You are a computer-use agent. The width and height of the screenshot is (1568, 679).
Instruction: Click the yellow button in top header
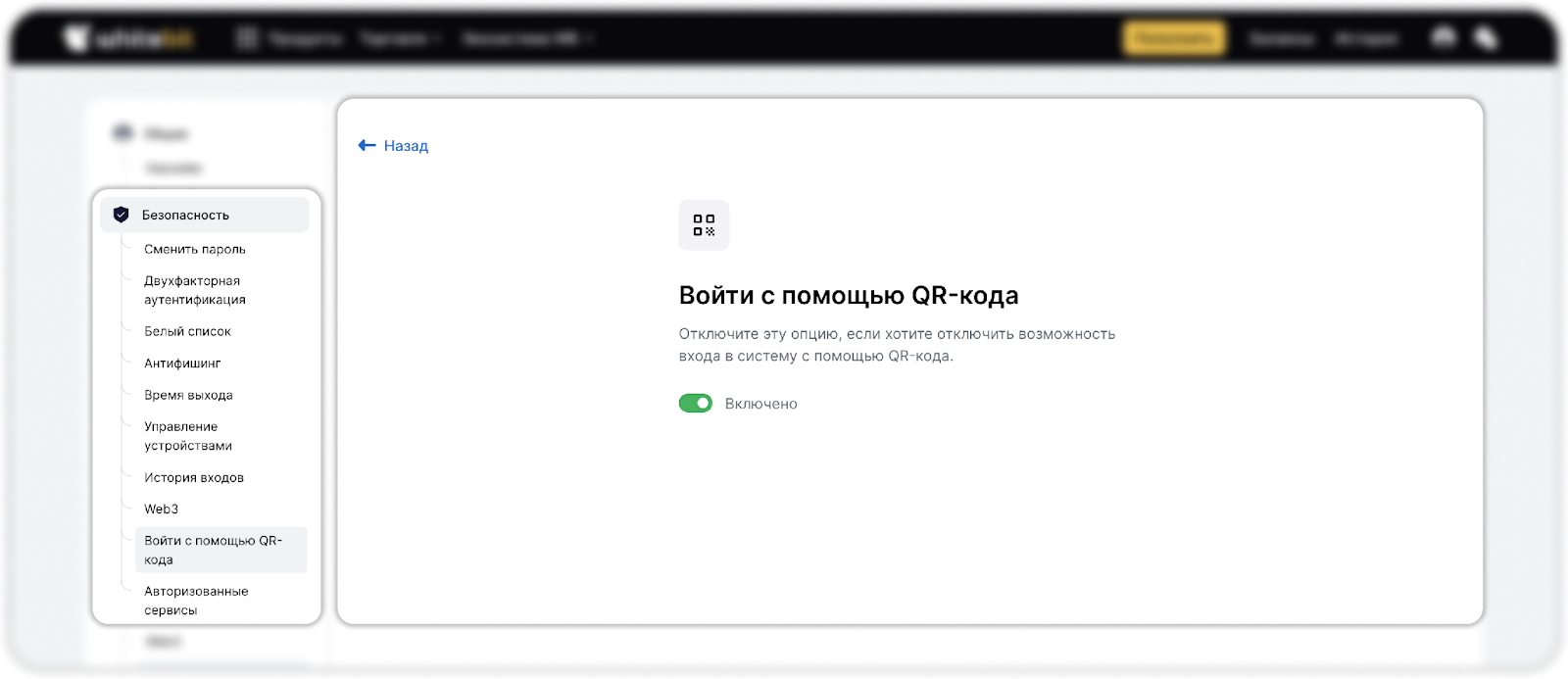pyautogui.click(x=1173, y=38)
